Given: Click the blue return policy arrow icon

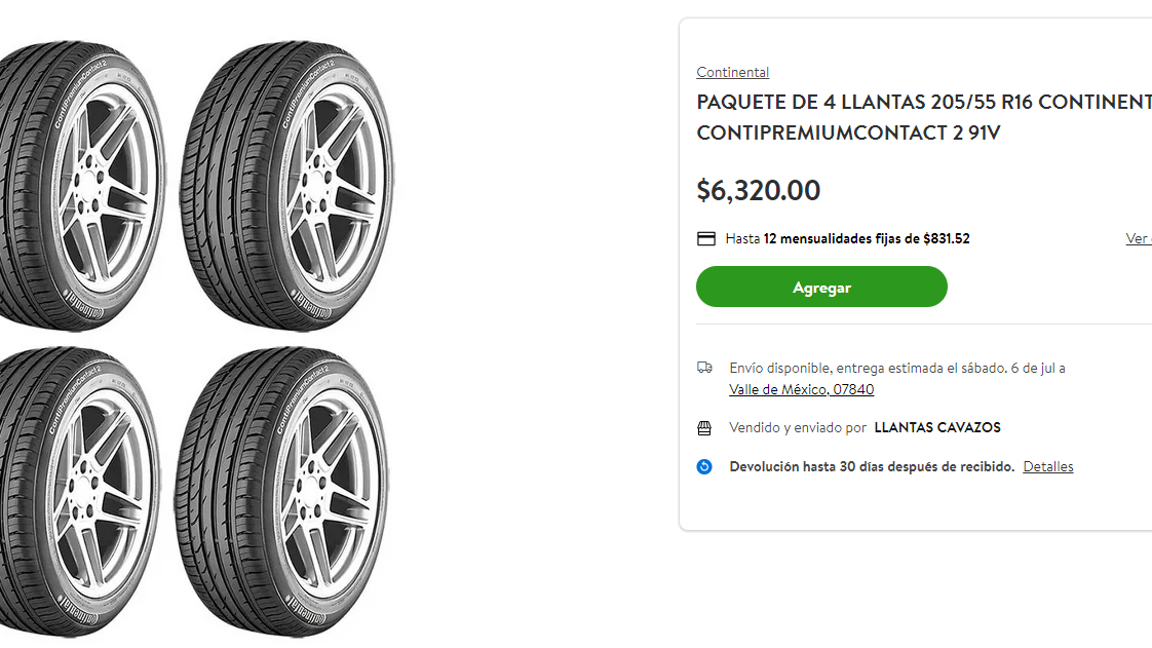Looking at the screenshot, I should pos(705,466).
